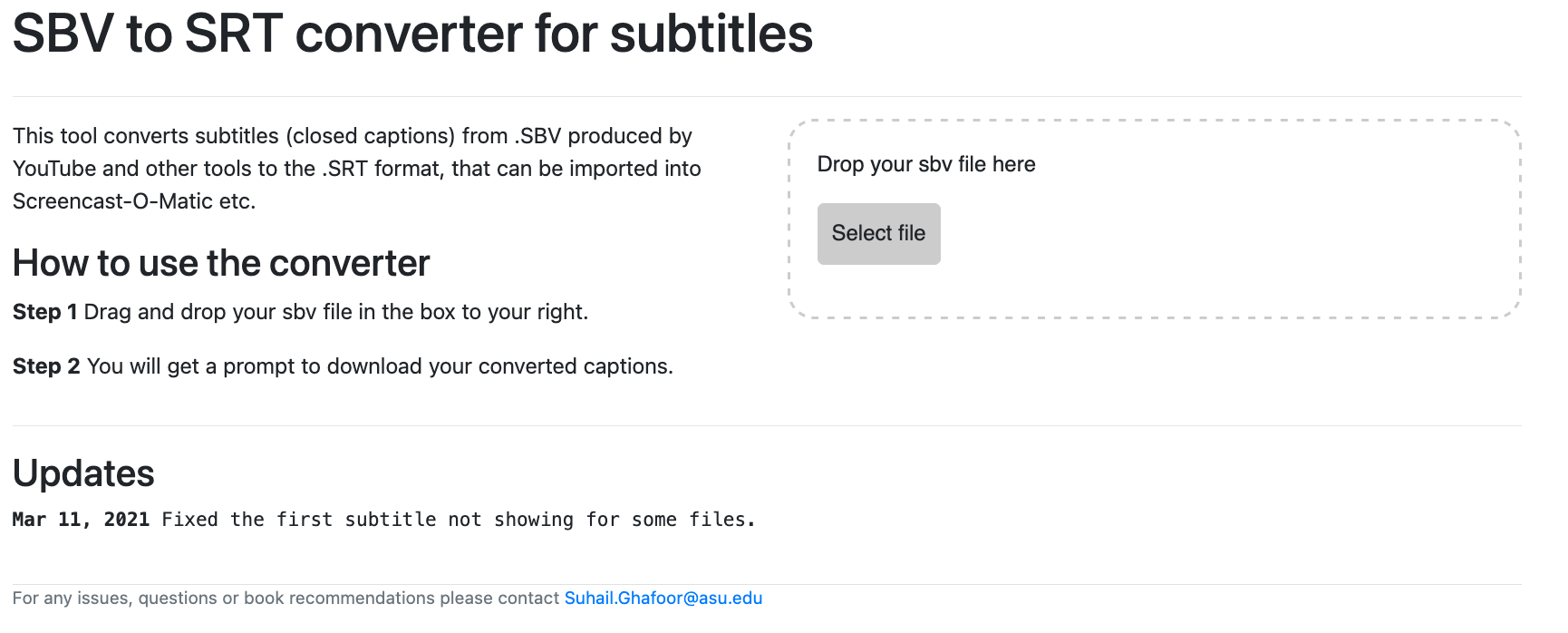
Task: Click the "SBV to SRT converter for subtitles" title
Action: tap(412, 34)
